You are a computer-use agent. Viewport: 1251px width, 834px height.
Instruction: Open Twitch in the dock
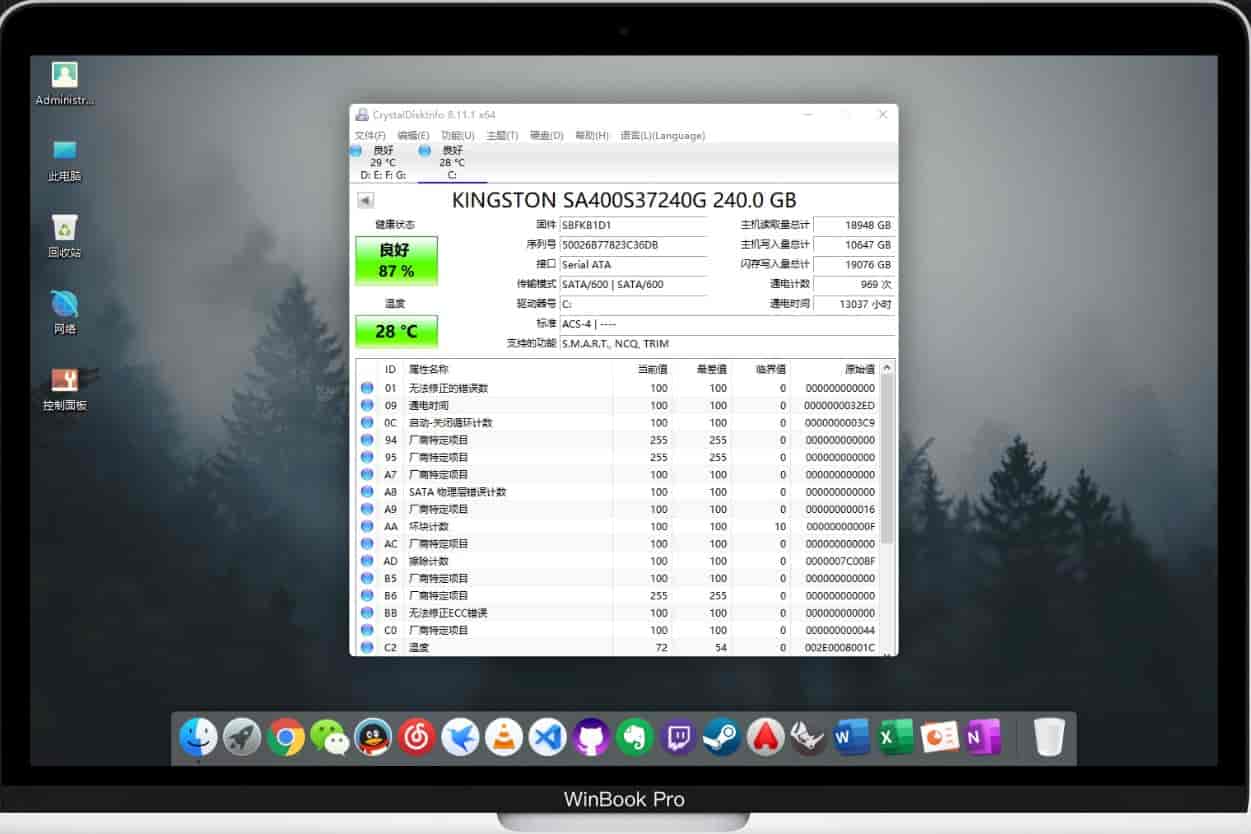click(678, 738)
